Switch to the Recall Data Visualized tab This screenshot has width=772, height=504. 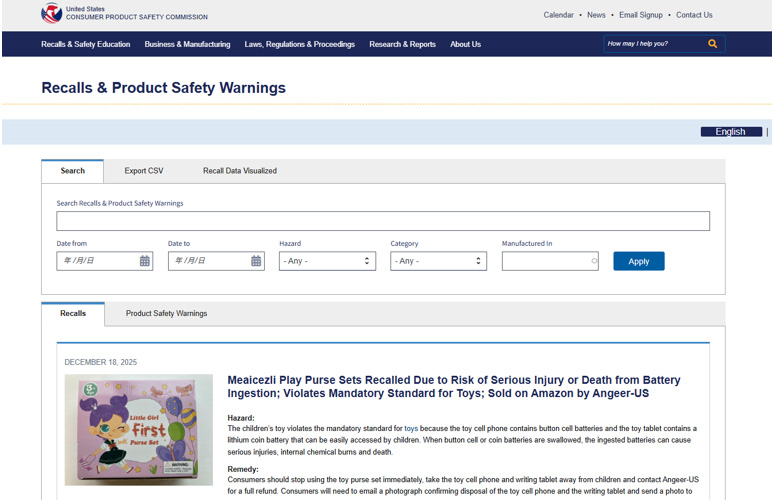pyautogui.click(x=239, y=171)
